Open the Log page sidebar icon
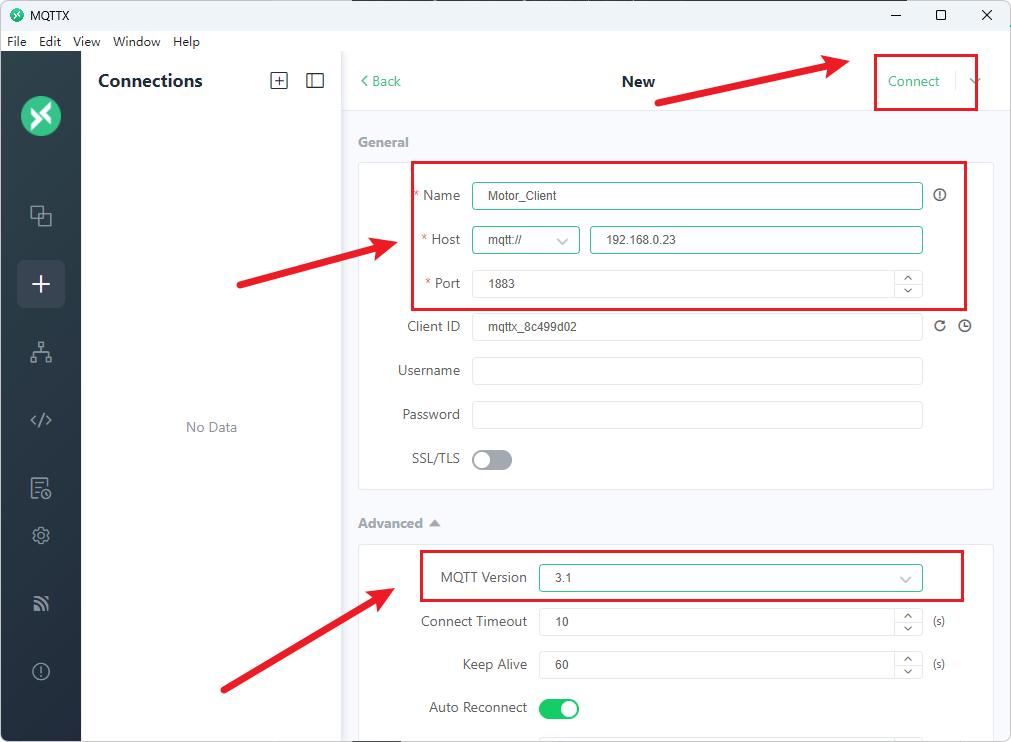The image size is (1011, 742). 41,488
